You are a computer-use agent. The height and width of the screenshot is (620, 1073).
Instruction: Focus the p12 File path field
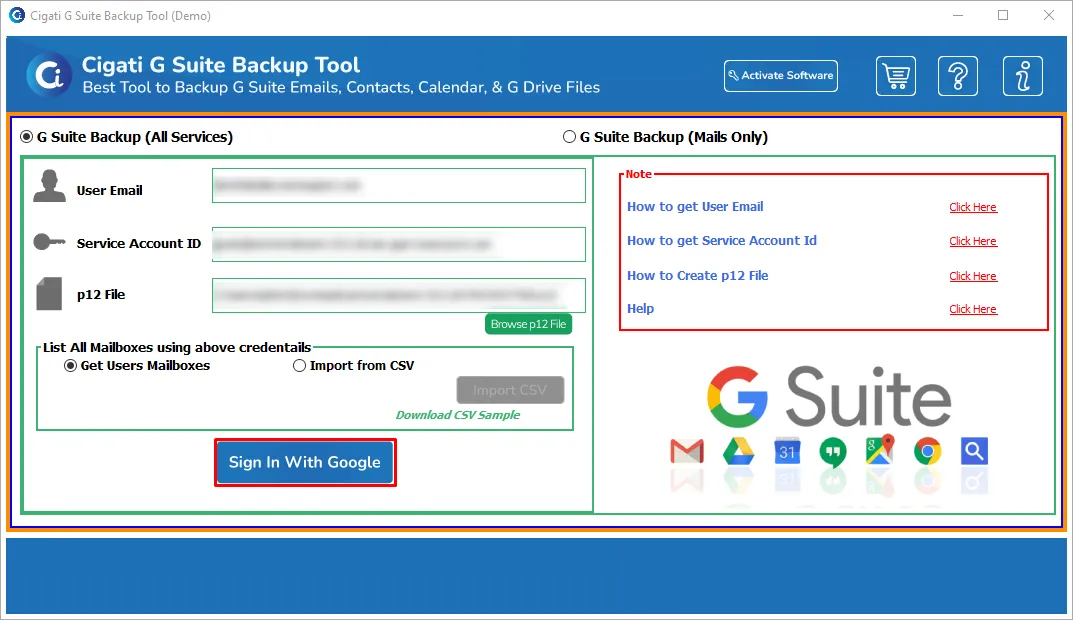click(x=399, y=296)
